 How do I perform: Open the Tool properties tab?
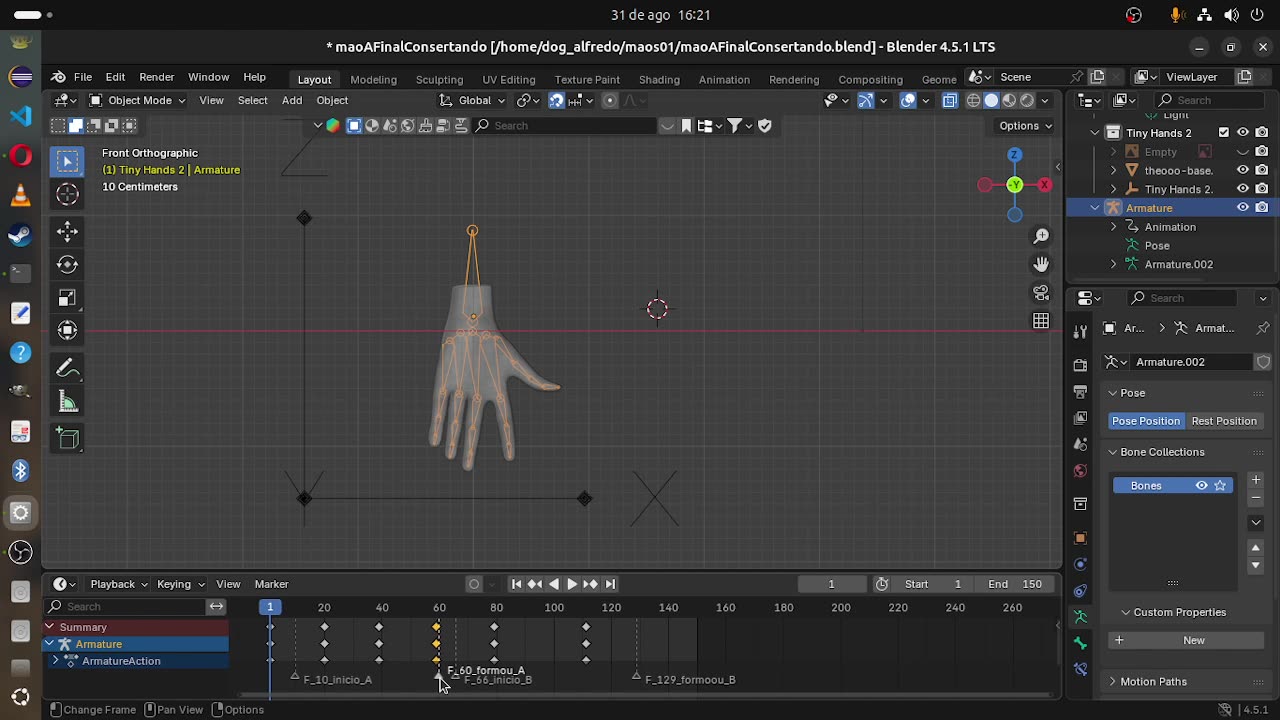[x=1080, y=331]
